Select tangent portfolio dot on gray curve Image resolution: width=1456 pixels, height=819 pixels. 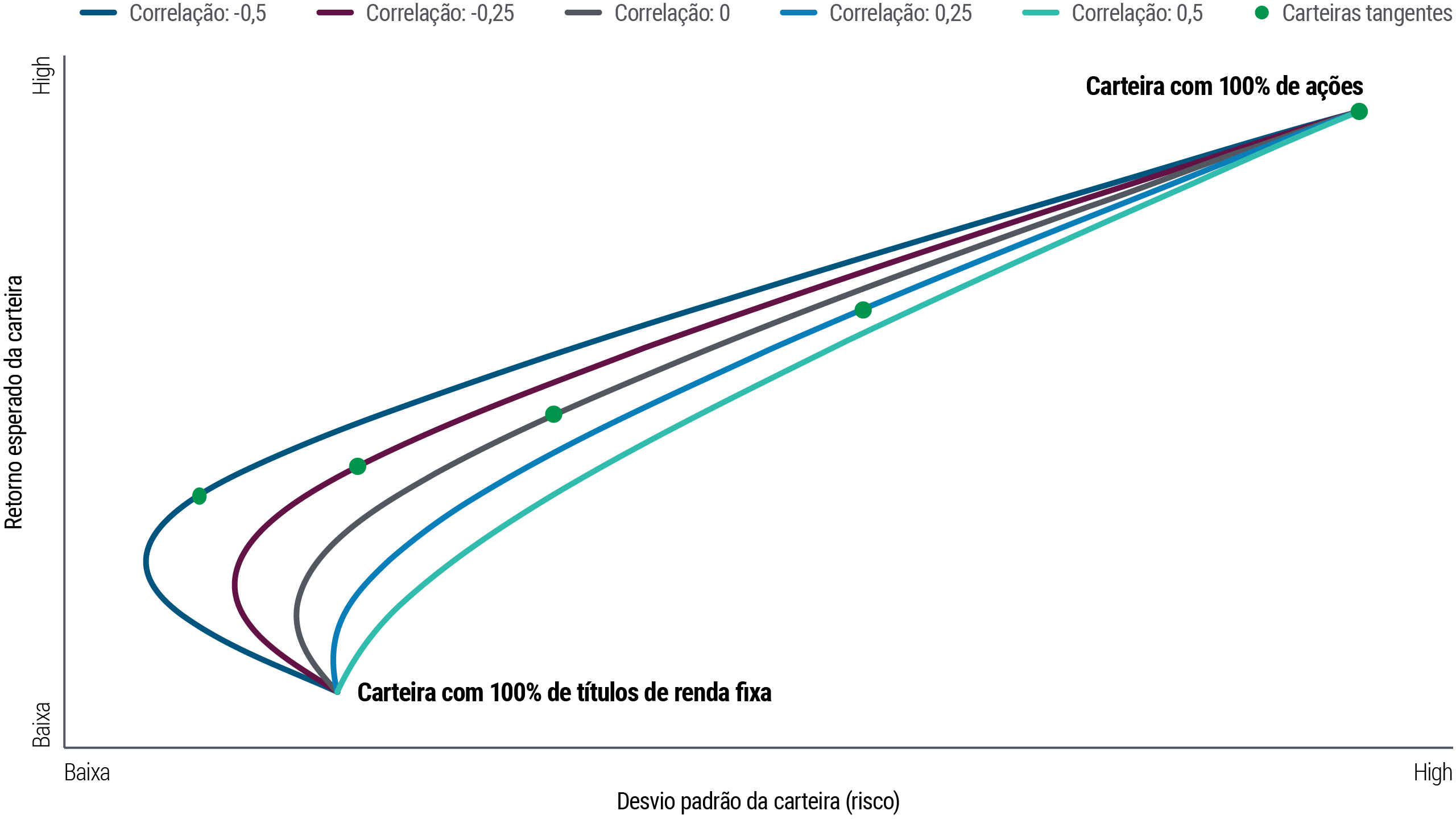[553, 414]
